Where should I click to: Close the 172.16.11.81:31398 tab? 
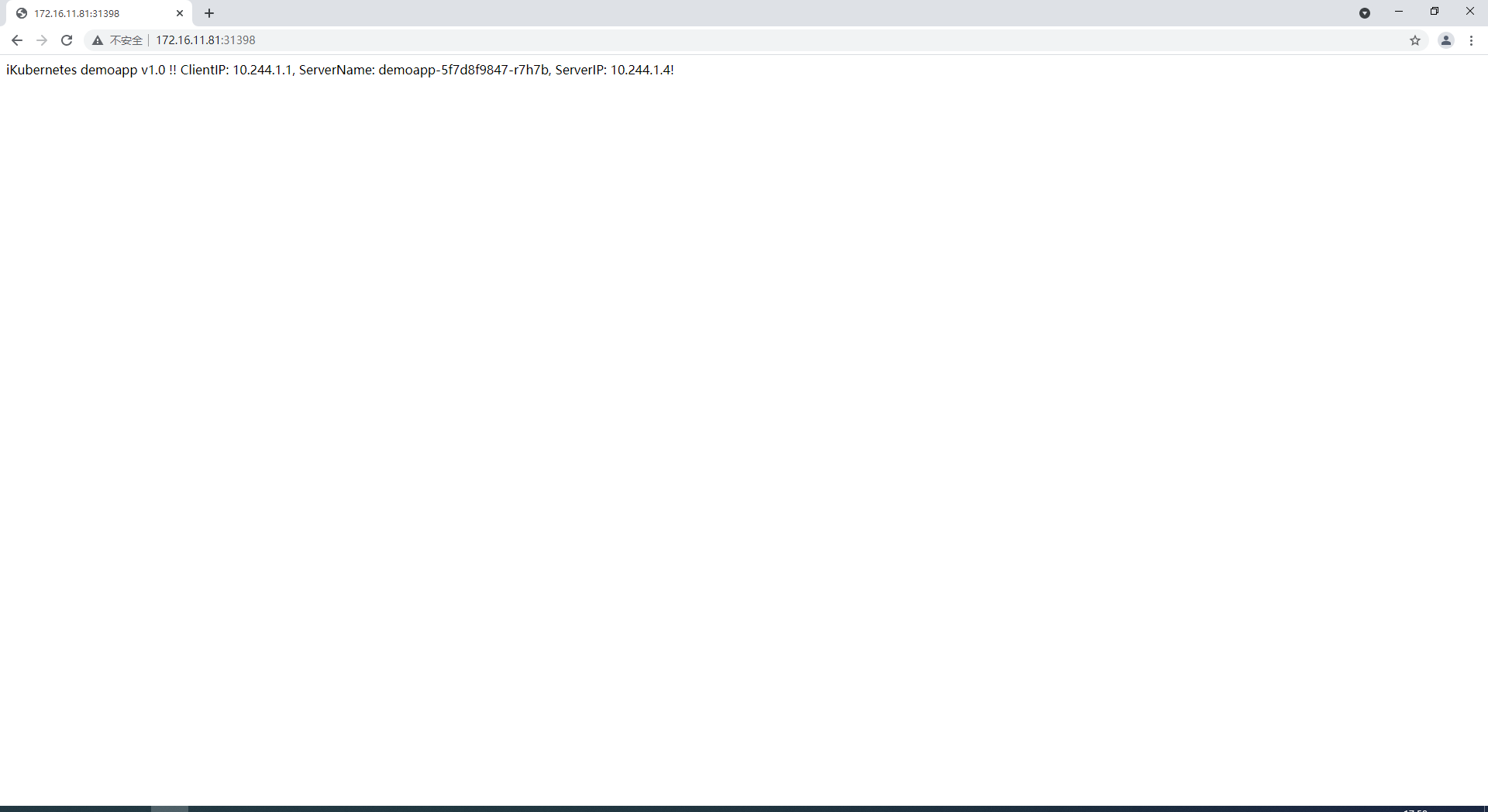point(180,13)
